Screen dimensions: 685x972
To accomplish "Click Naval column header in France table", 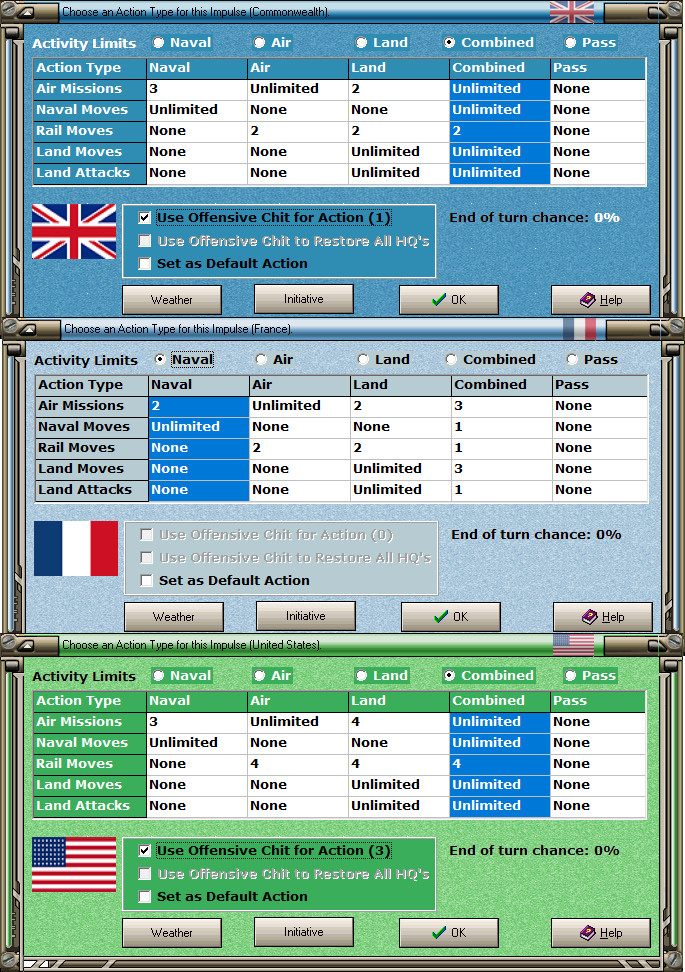I will (x=199, y=385).
